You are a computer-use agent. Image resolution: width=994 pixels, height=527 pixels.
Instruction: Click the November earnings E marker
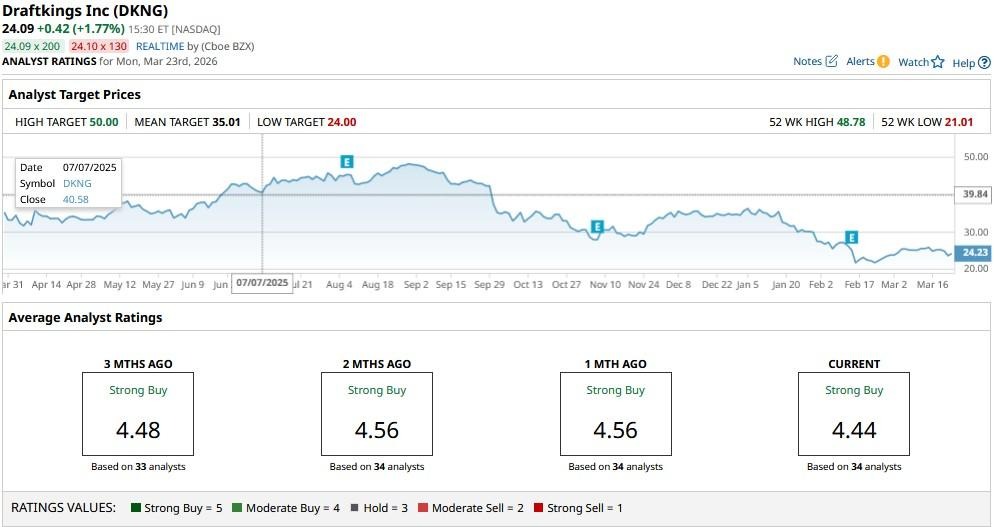[597, 226]
